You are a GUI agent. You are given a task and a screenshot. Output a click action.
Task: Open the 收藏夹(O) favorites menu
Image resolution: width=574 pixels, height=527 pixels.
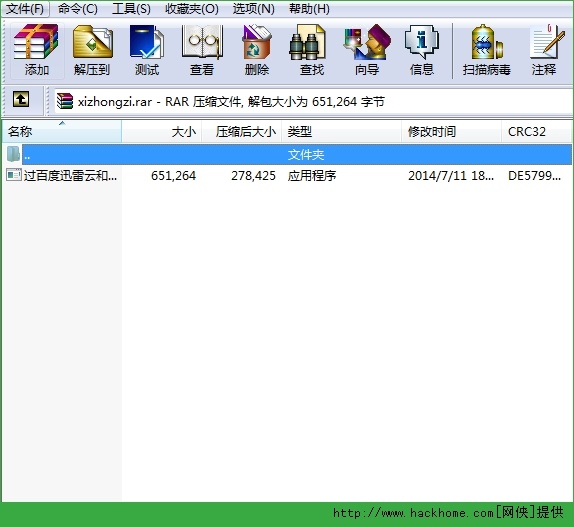[x=191, y=9]
